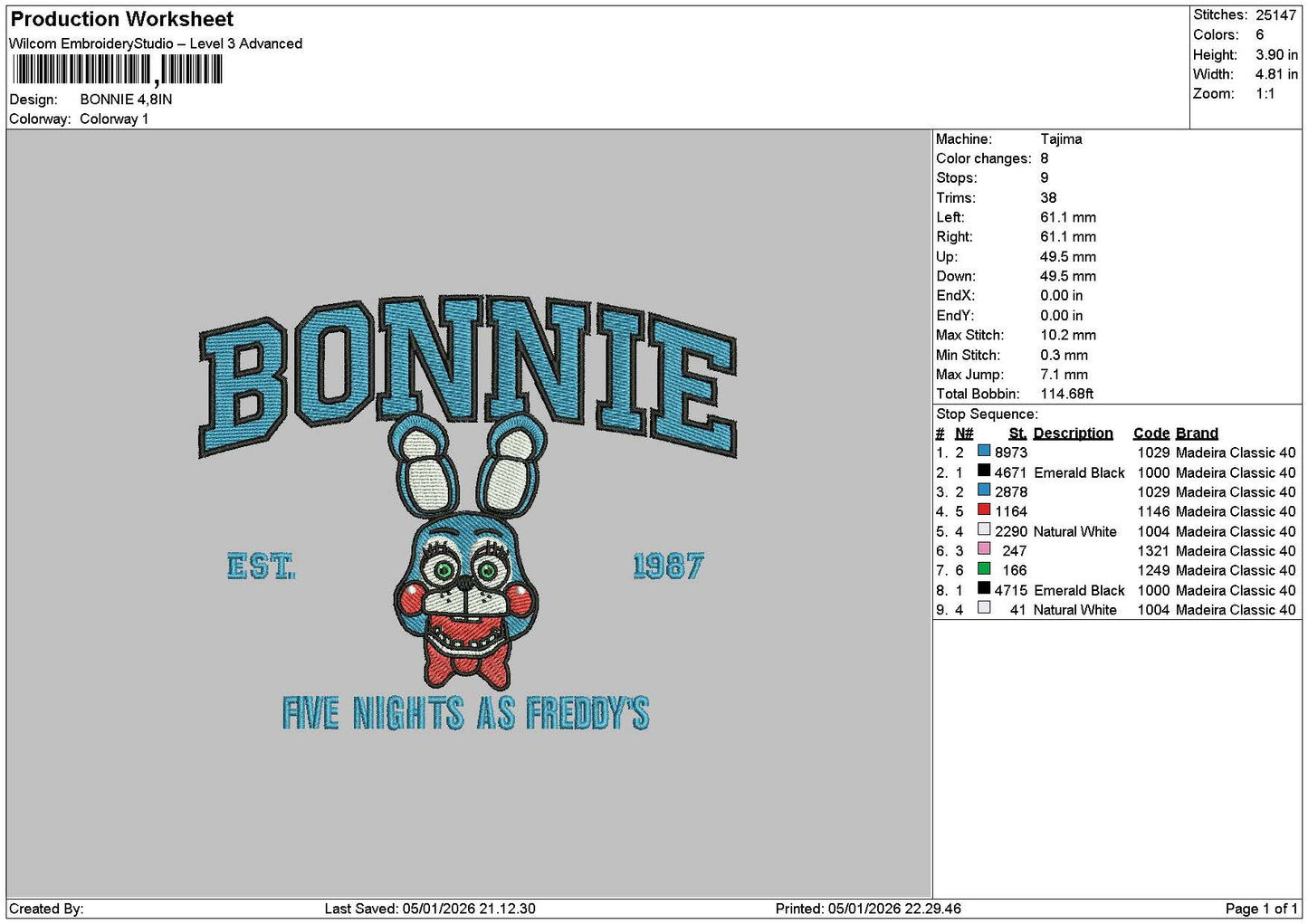Click the 'N#' column header

964,433
